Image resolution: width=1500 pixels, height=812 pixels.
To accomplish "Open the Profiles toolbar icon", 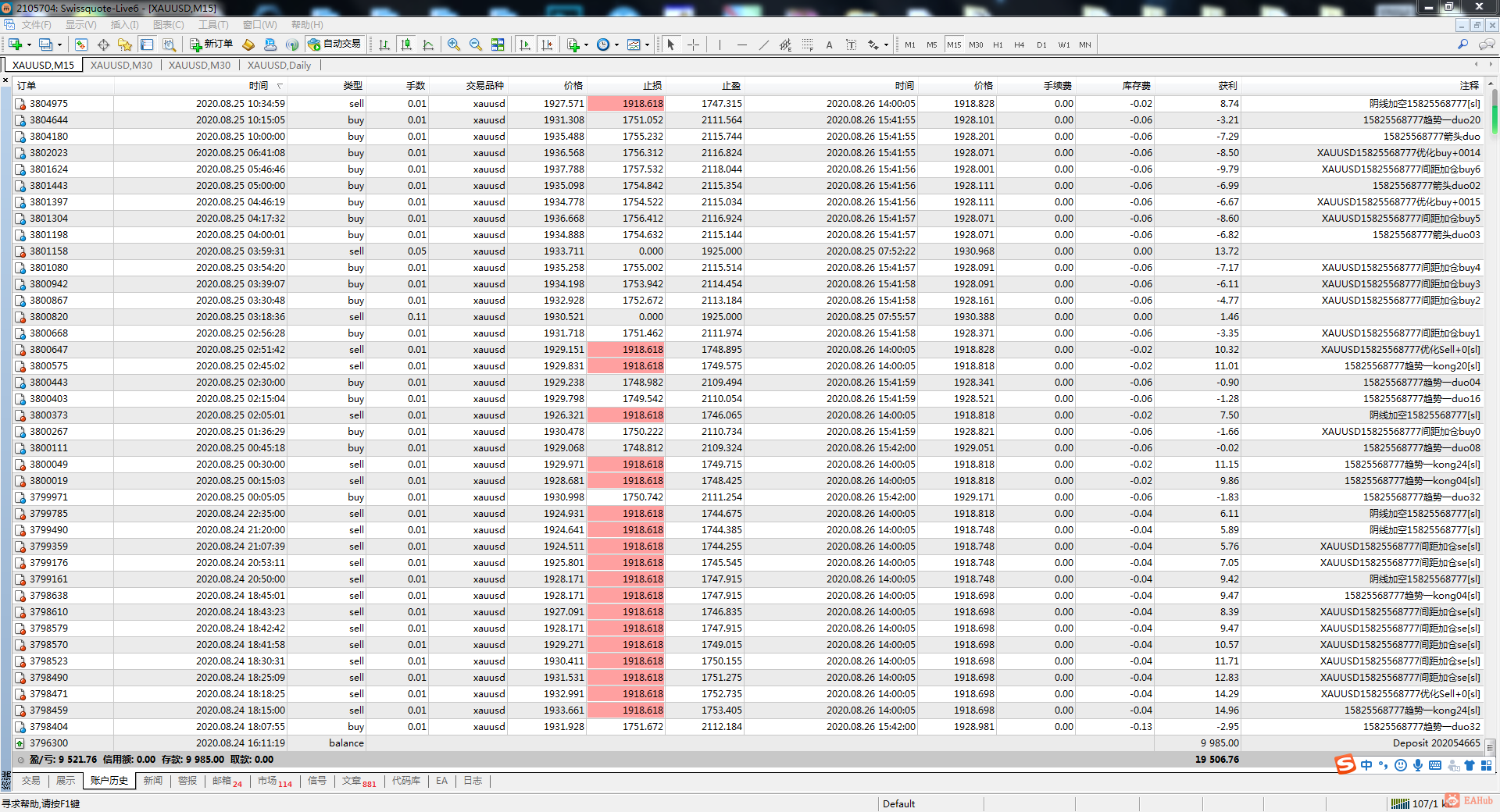I will click(46, 45).
